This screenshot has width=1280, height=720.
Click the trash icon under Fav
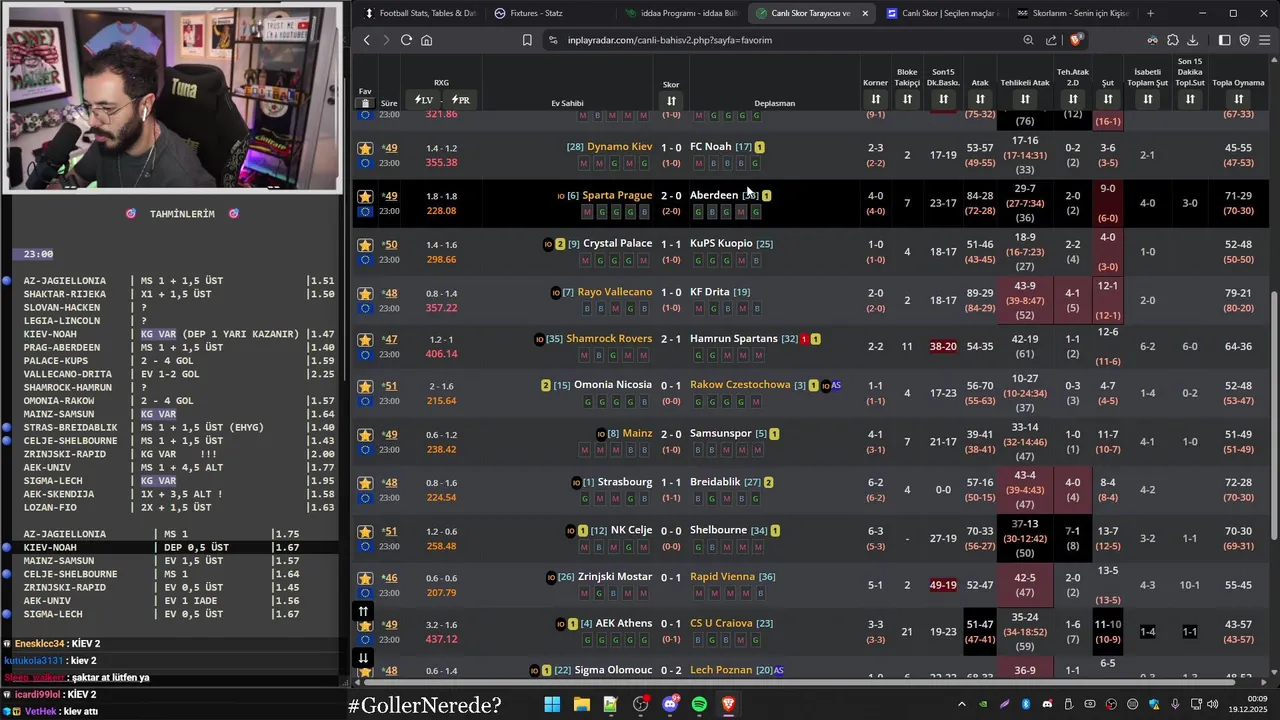(x=365, y=103)
